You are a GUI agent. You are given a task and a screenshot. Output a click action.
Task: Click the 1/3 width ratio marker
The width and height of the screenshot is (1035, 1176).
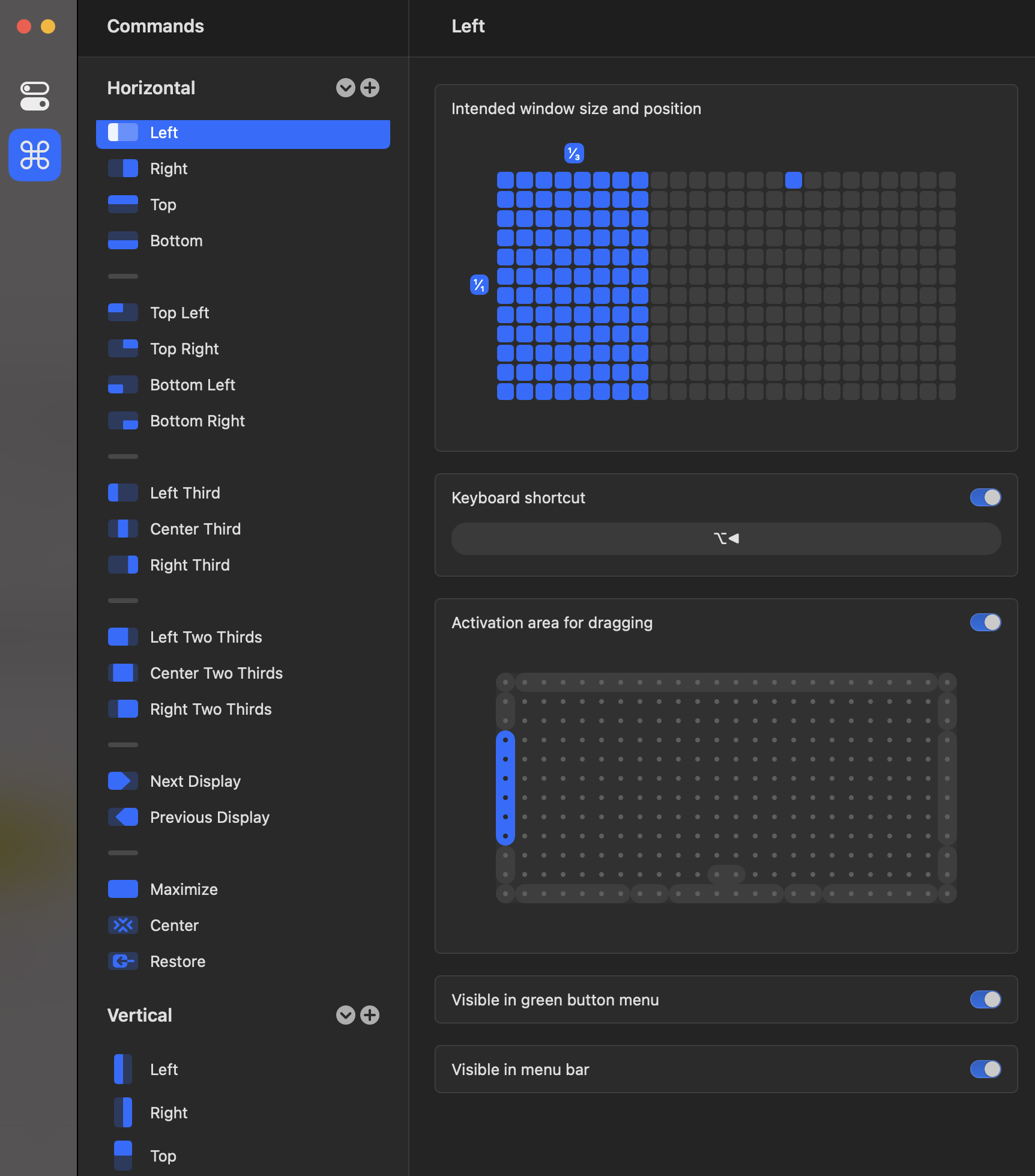(x=574, y=154)
